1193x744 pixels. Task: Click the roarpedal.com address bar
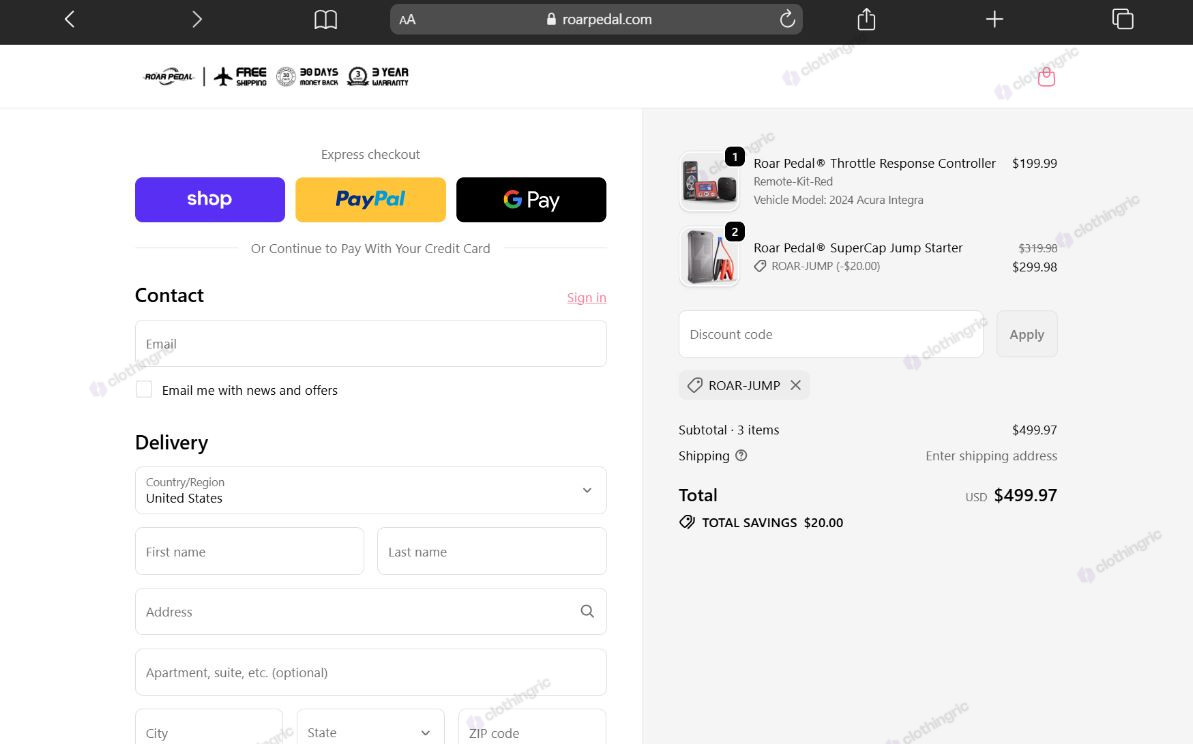click(596, 19)
